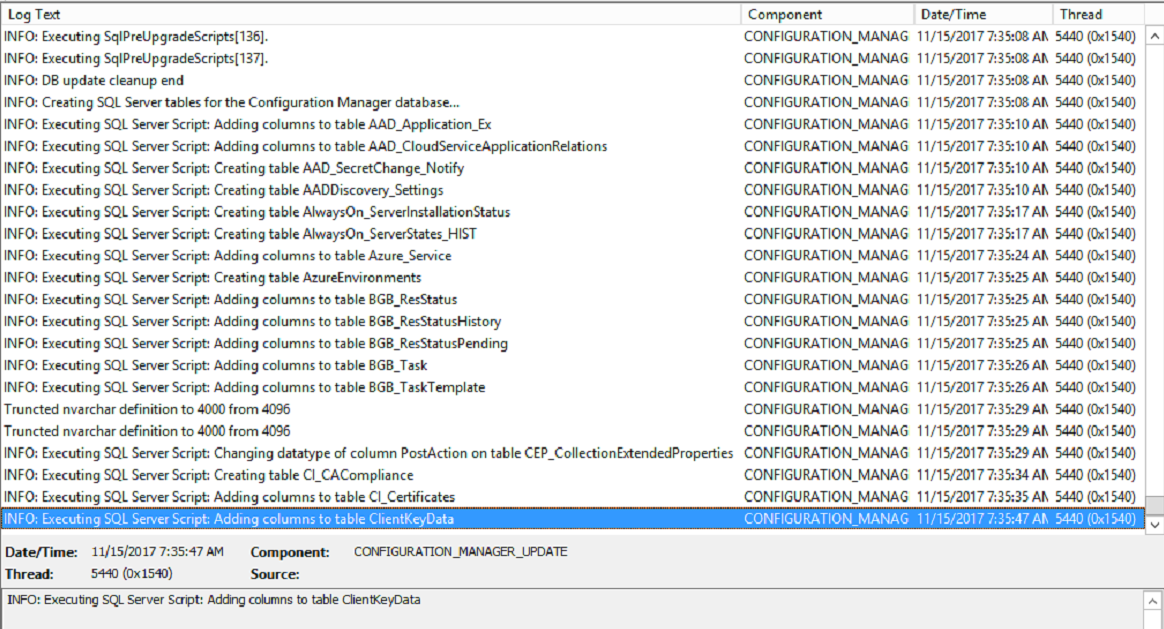Sort by the Thread column header

click(x=1099, y=14)
